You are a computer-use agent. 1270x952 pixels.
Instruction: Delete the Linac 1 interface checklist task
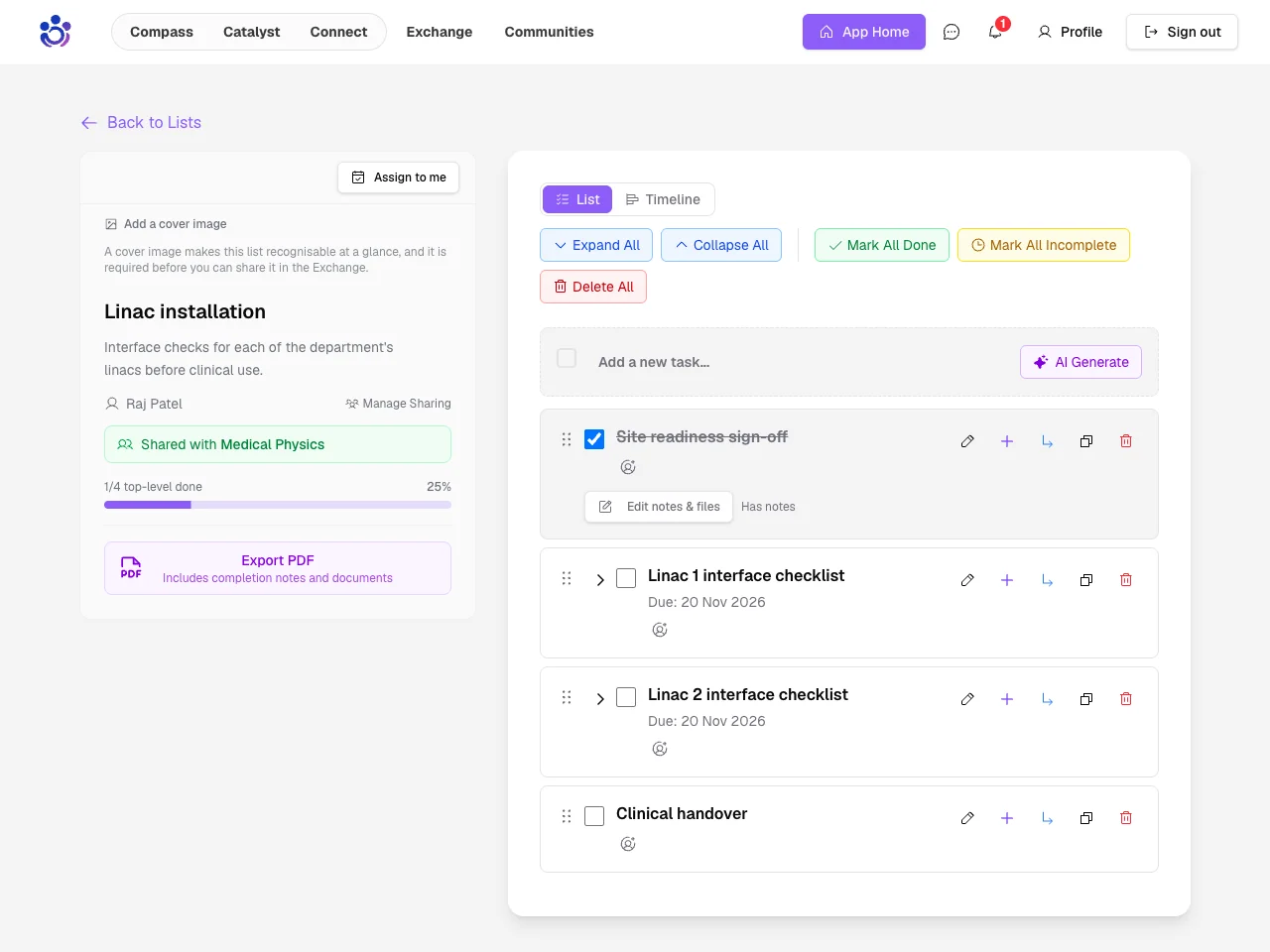tap(1126, 580)
